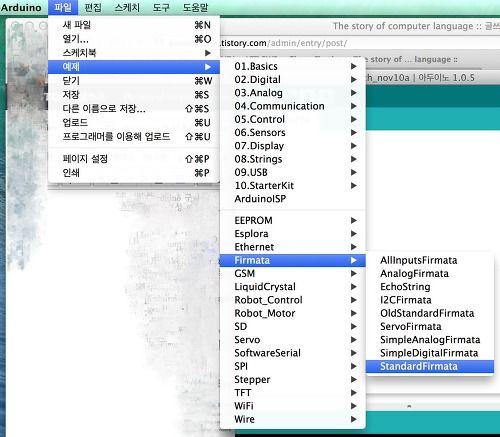Screen dimensions: 500x437
Task: Choose 열기... menu entry
Action: click(134, 39)
